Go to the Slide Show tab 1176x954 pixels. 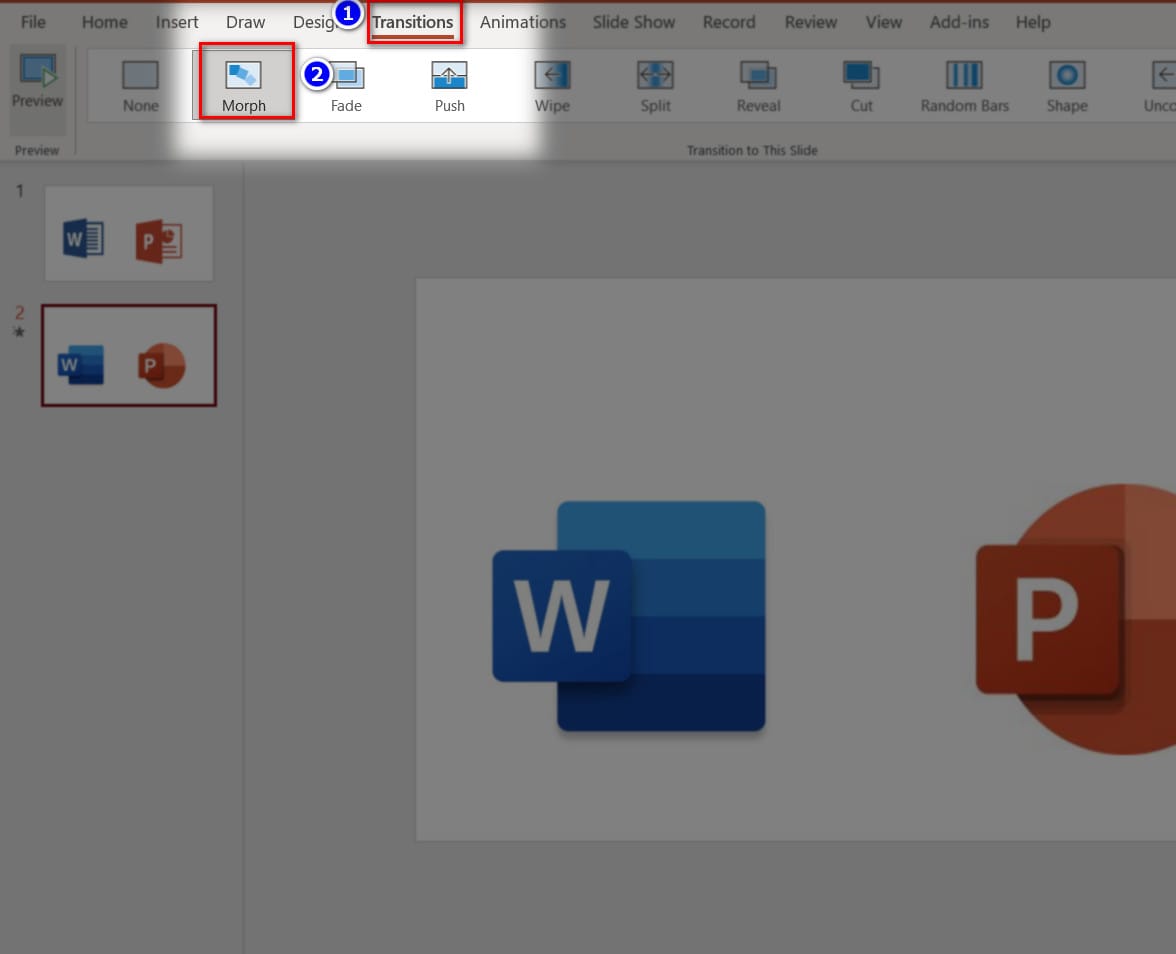click(x=634, y=22)
